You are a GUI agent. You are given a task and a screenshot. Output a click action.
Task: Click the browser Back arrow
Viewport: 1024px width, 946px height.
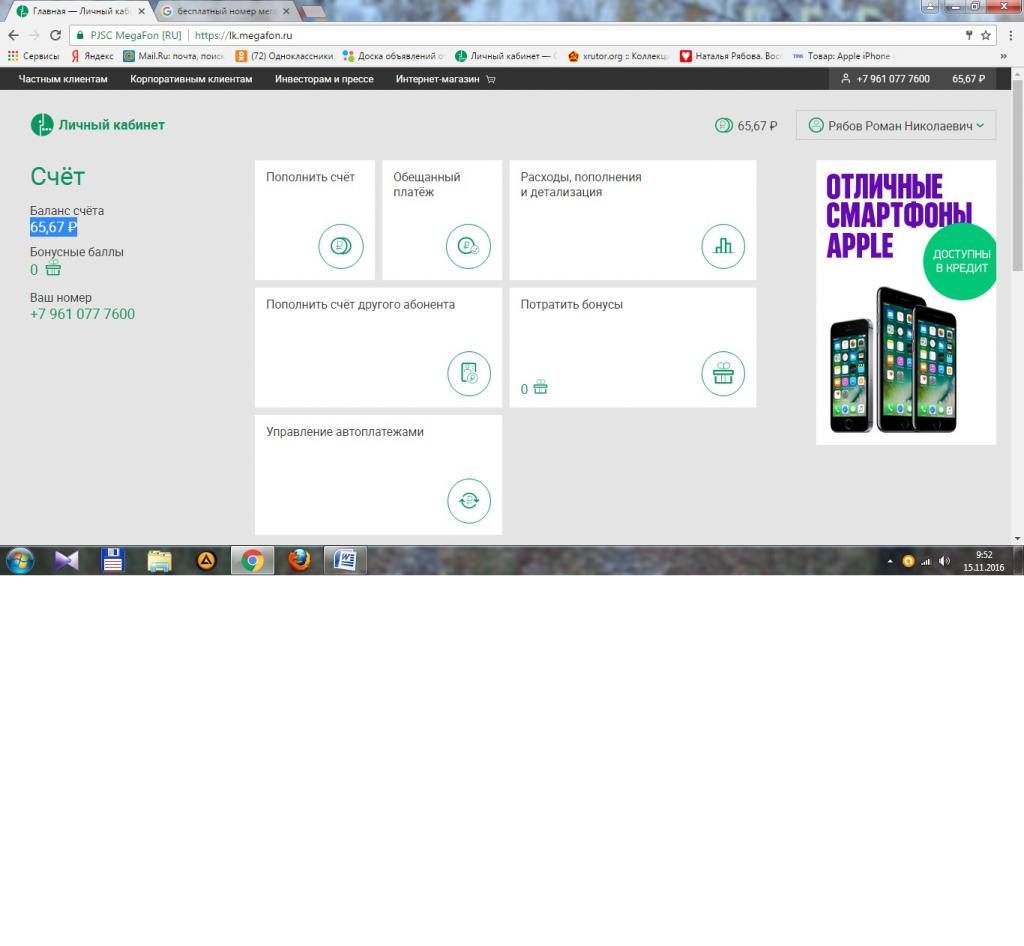[x=14, y=35]
